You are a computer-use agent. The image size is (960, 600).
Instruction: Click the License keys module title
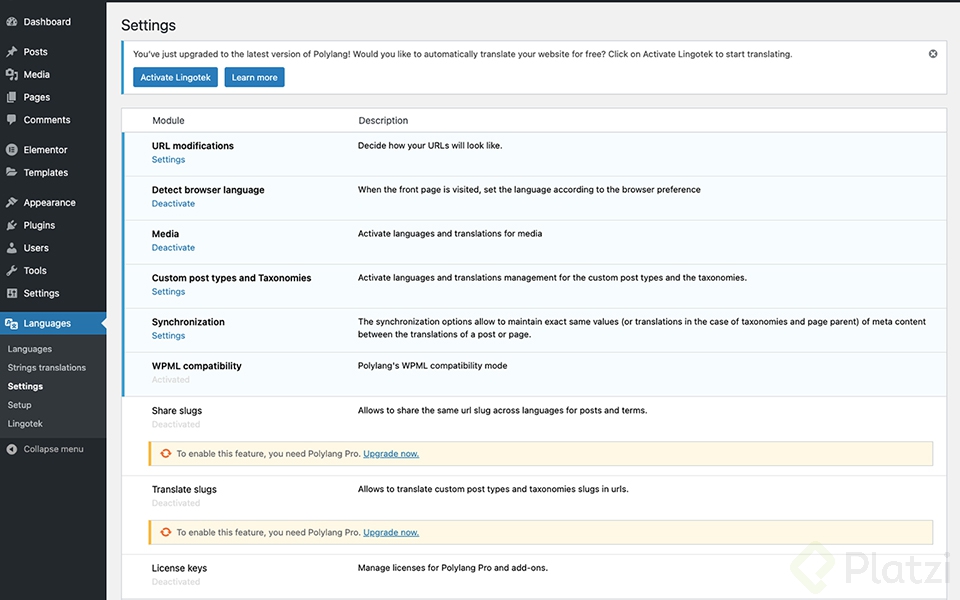(x=179, y=568)
